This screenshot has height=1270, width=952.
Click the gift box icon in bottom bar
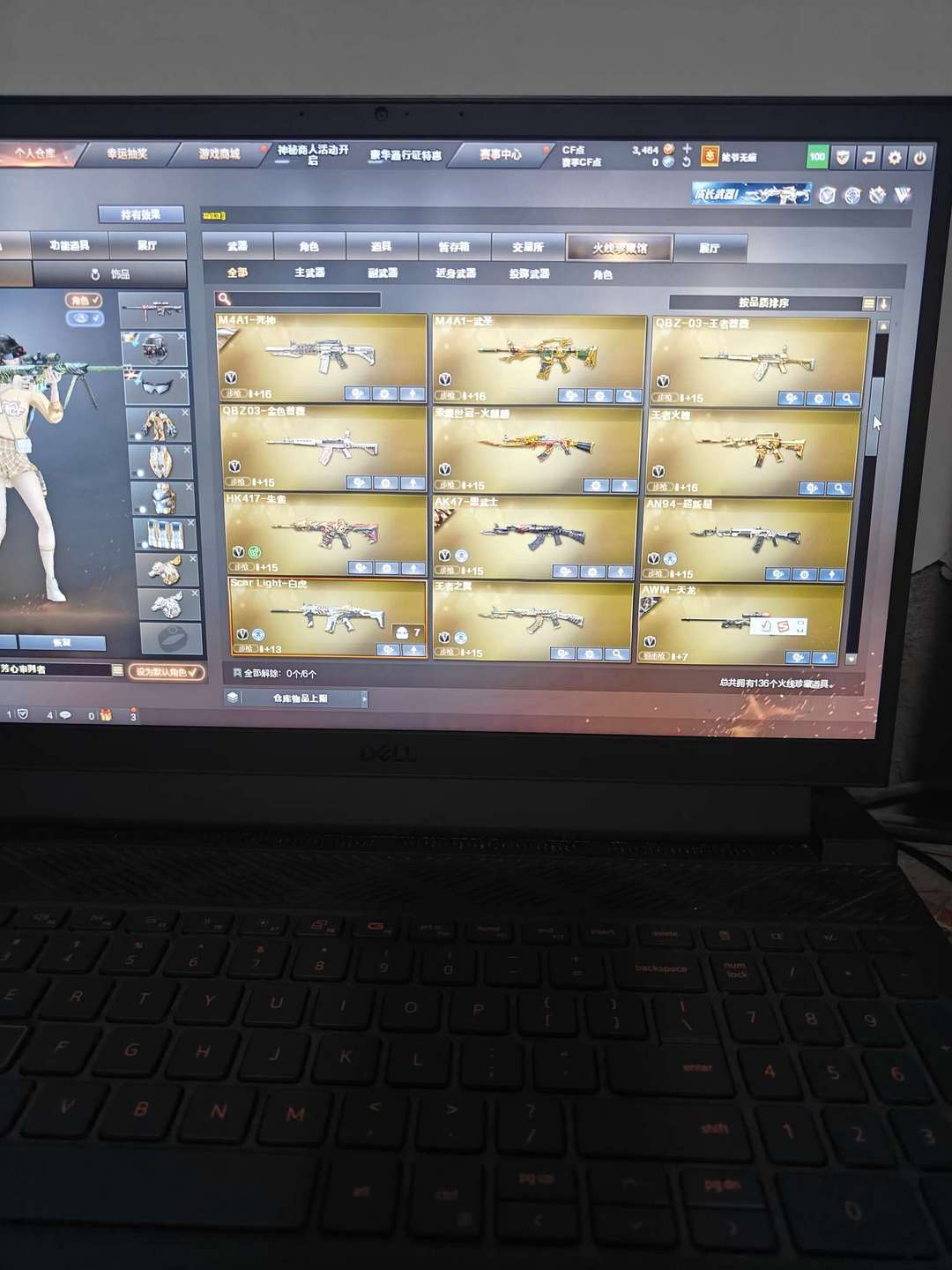[x=106, y=715]
